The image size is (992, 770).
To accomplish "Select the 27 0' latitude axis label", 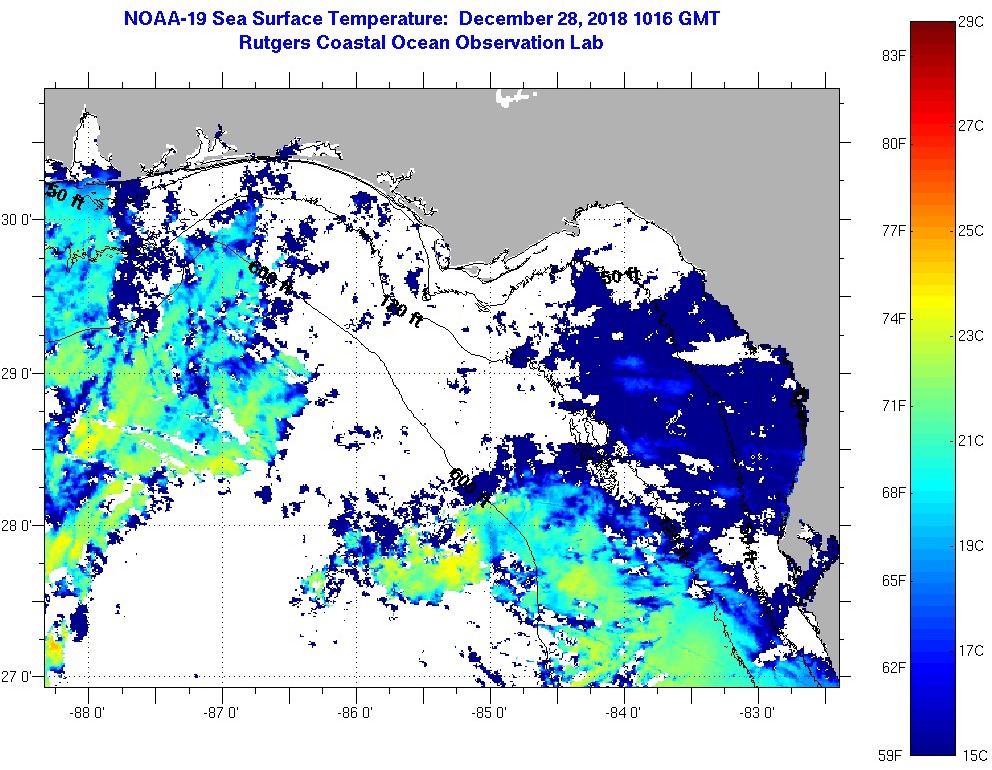I will click(x=20, y=677).
